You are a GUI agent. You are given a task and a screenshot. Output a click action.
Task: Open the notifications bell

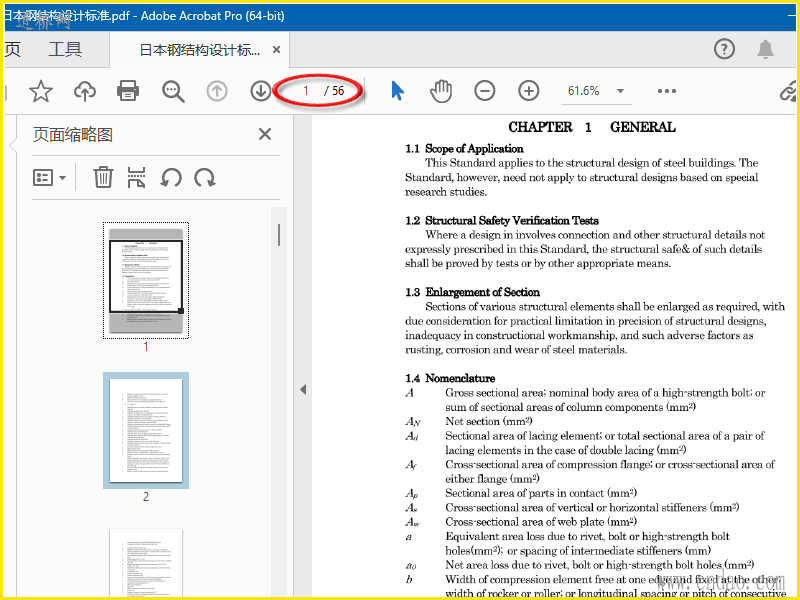765,49
